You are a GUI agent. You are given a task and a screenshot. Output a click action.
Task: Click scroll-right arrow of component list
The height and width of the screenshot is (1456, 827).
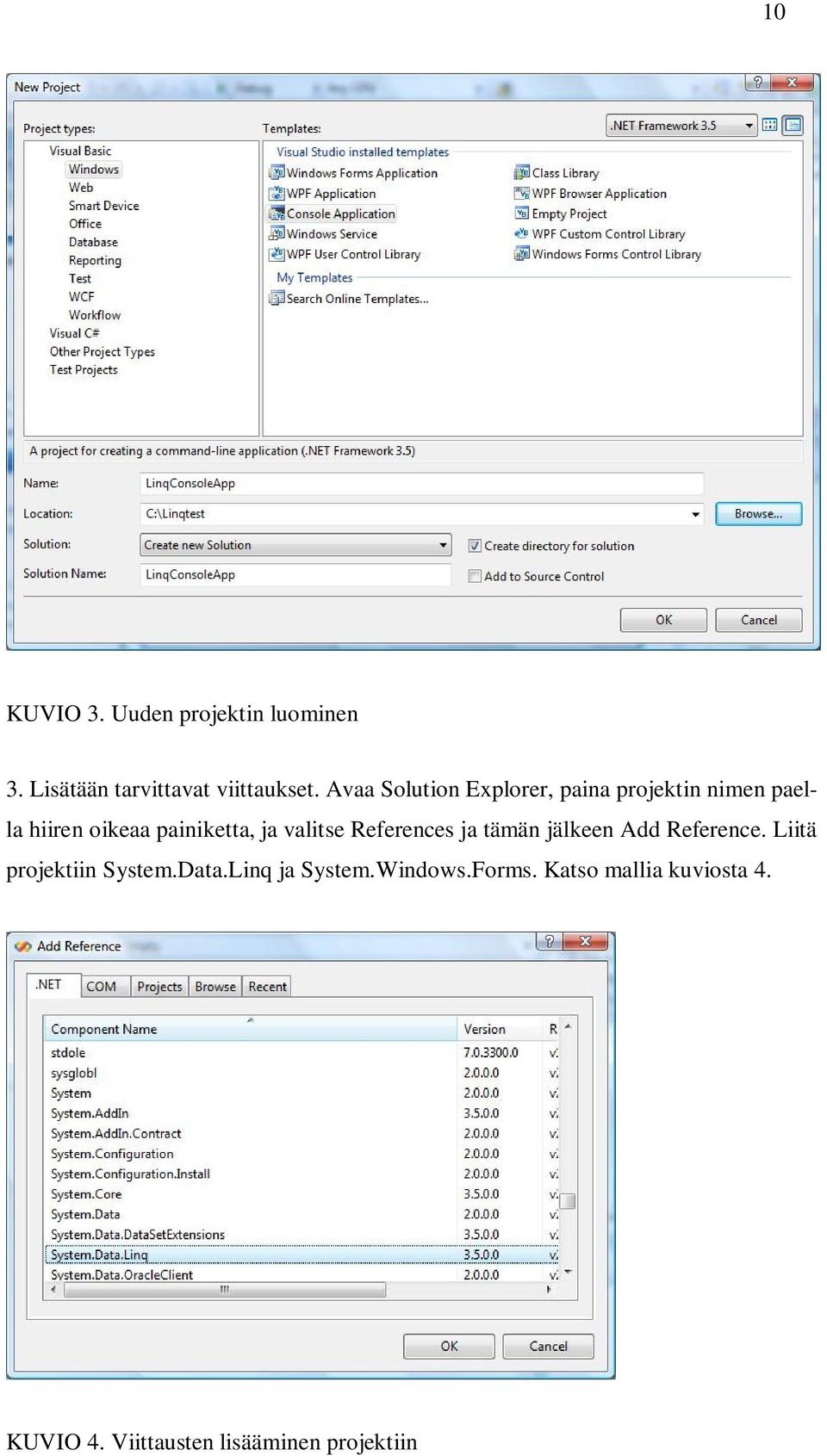[550, 1290]
